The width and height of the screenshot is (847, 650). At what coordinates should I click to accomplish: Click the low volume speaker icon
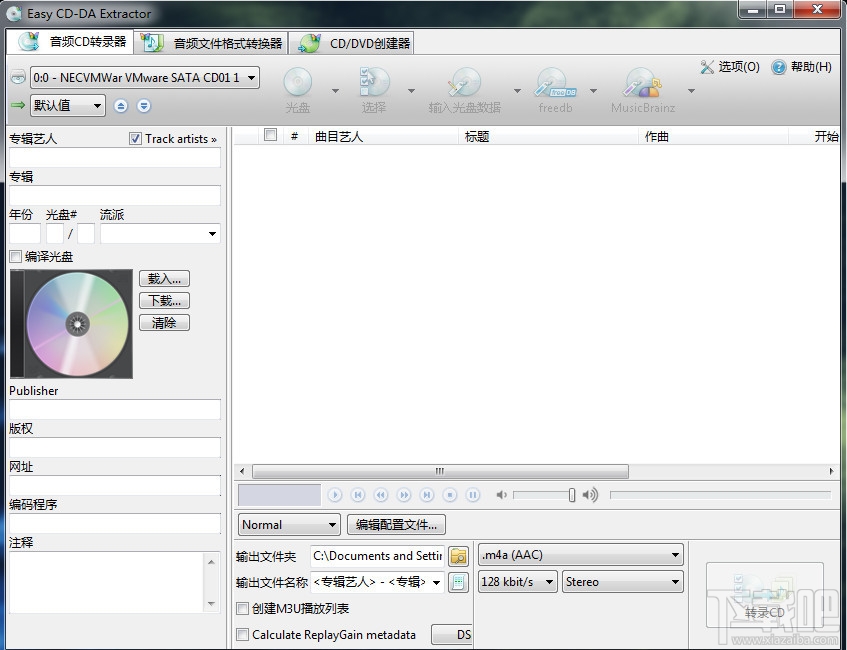coord(501,494)
